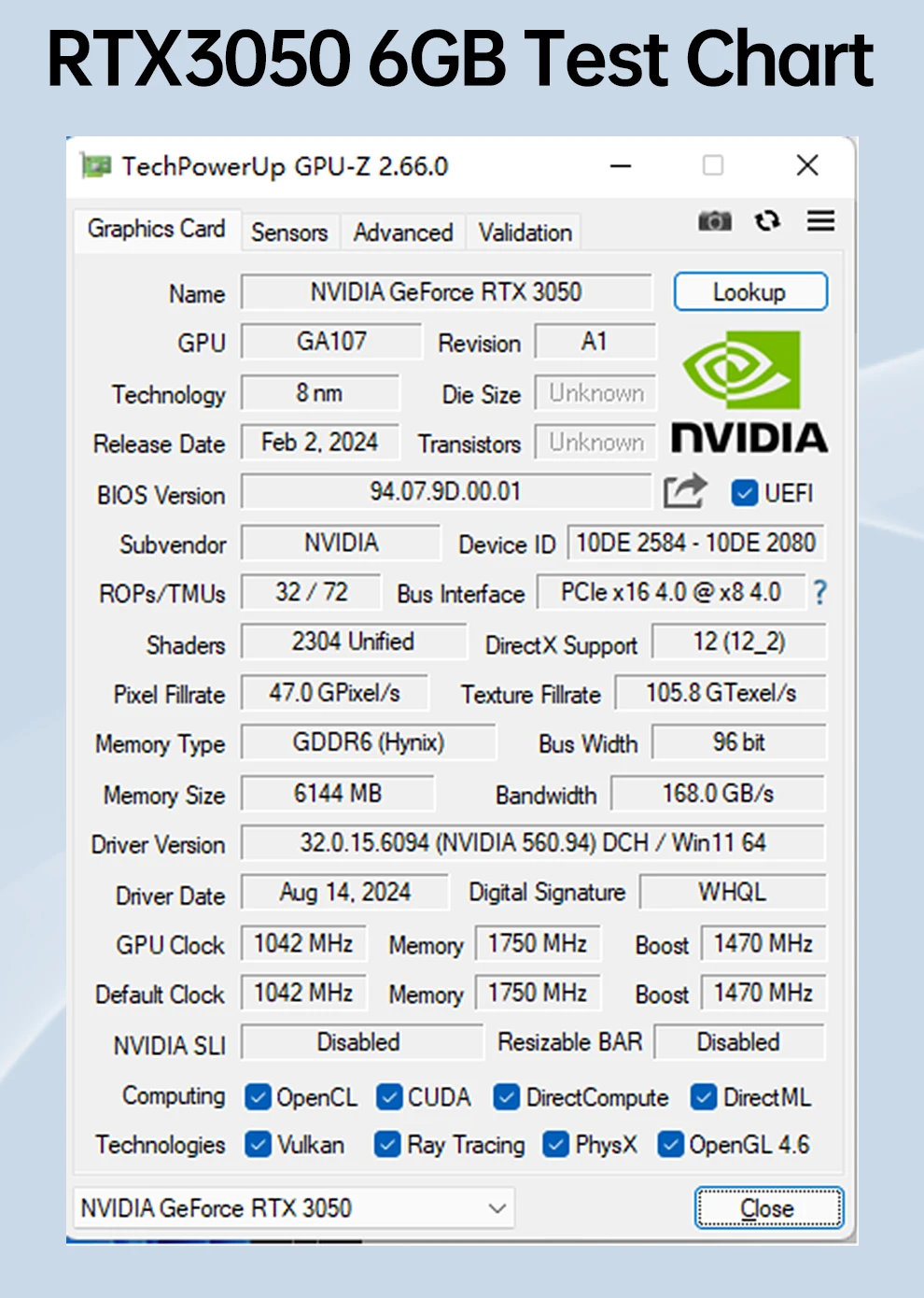The width and height of the screenshot is (924, 1298).
Task: Click the Driver Version text field
Action: point(532,843)
